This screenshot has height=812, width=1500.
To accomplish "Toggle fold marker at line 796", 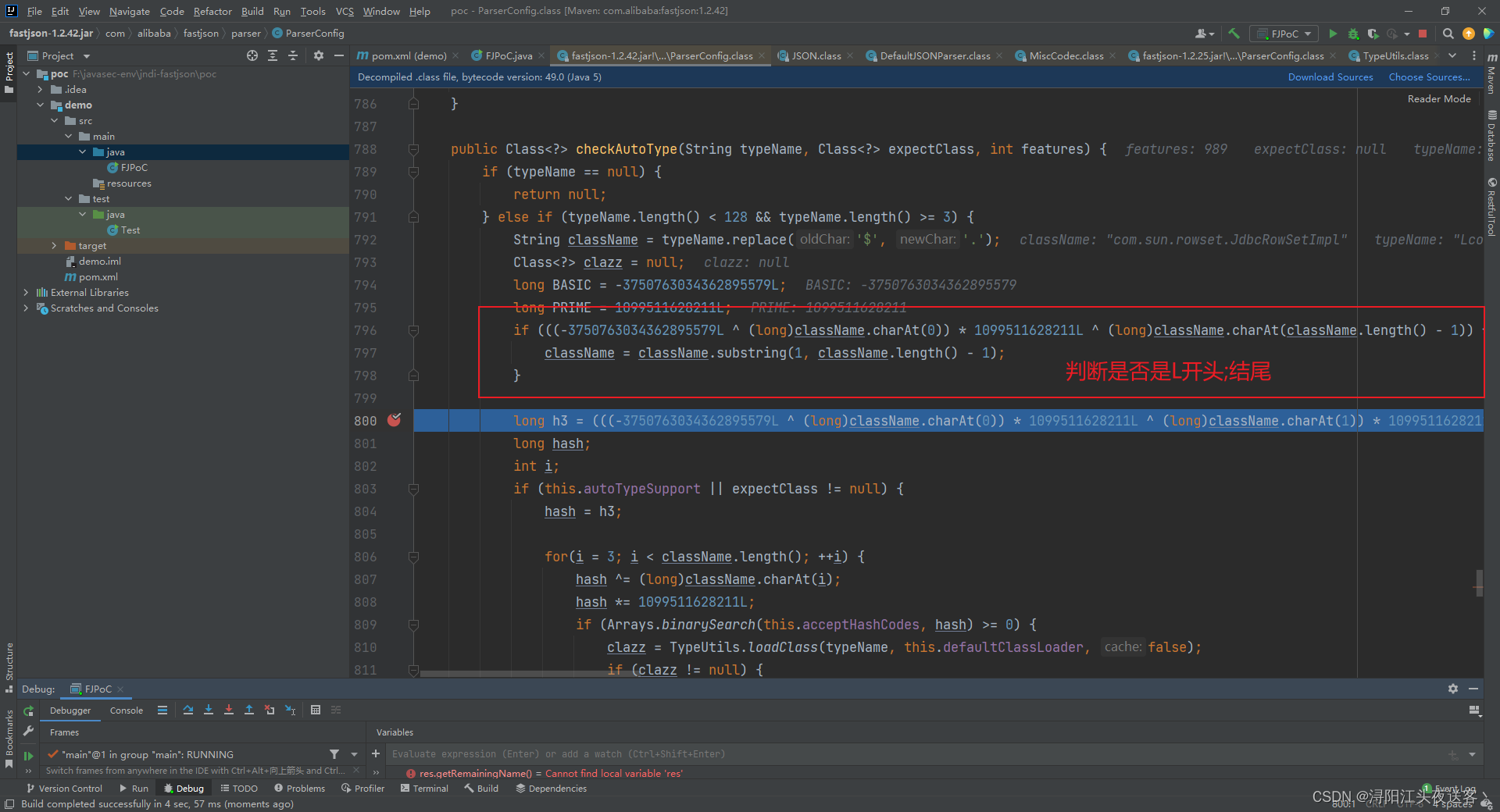I will 413,330.
